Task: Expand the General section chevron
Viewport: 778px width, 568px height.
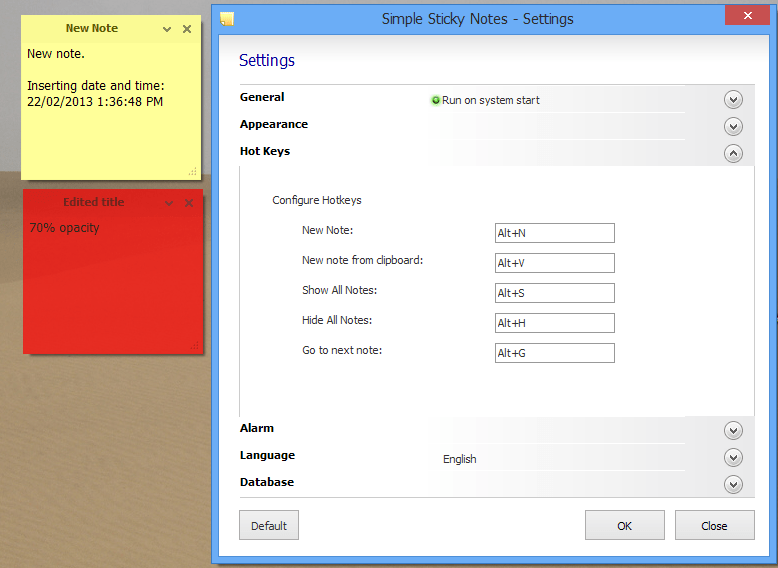Action: point(733,100)
